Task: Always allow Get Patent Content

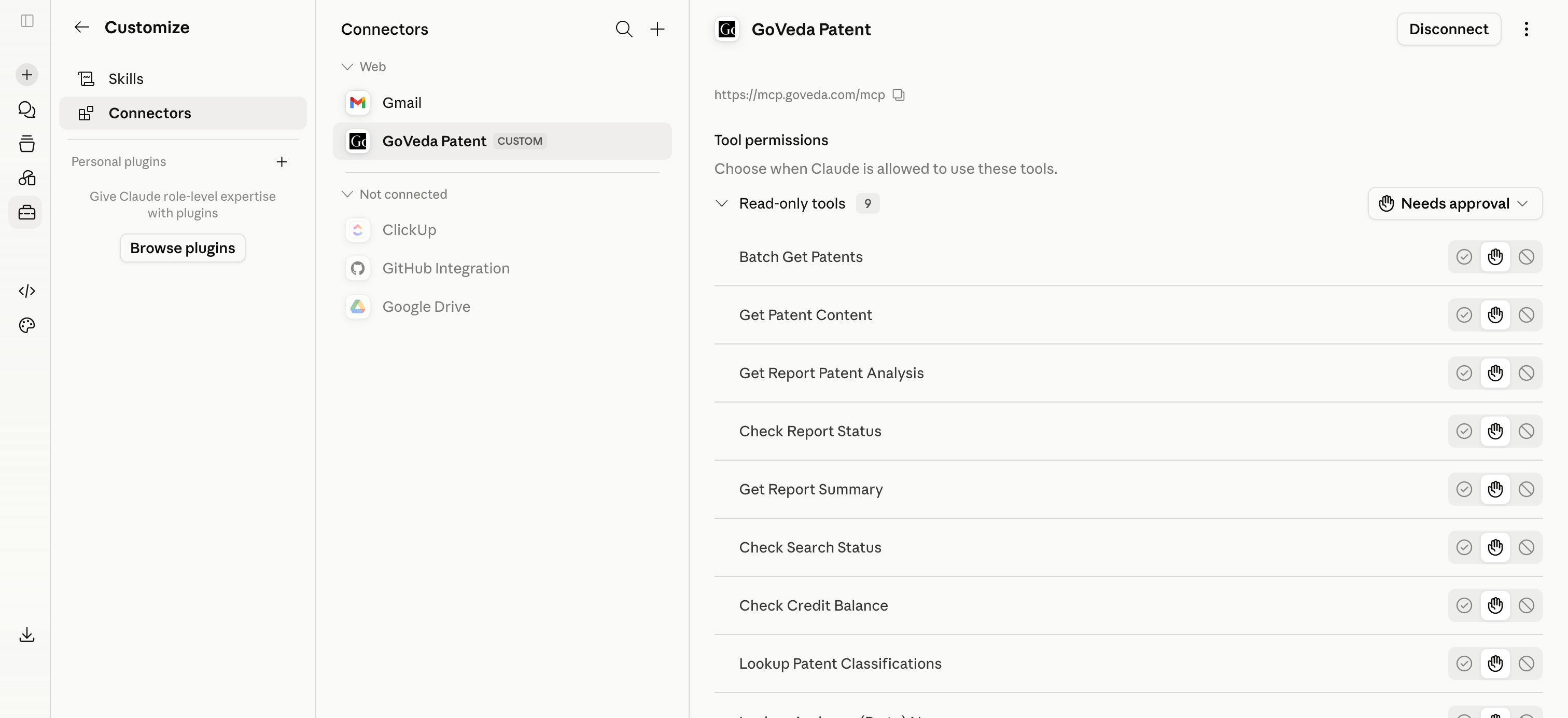Action: pos(1464,315)
